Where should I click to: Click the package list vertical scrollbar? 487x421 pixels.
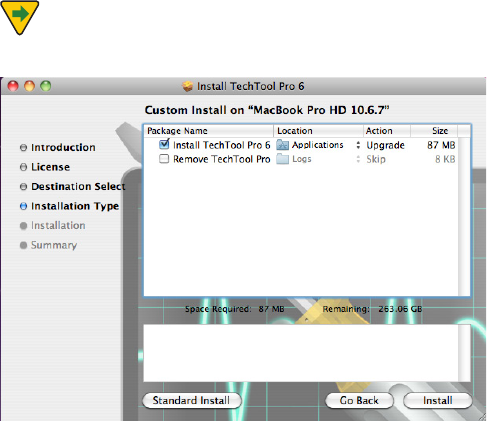(x=464, y=216)
